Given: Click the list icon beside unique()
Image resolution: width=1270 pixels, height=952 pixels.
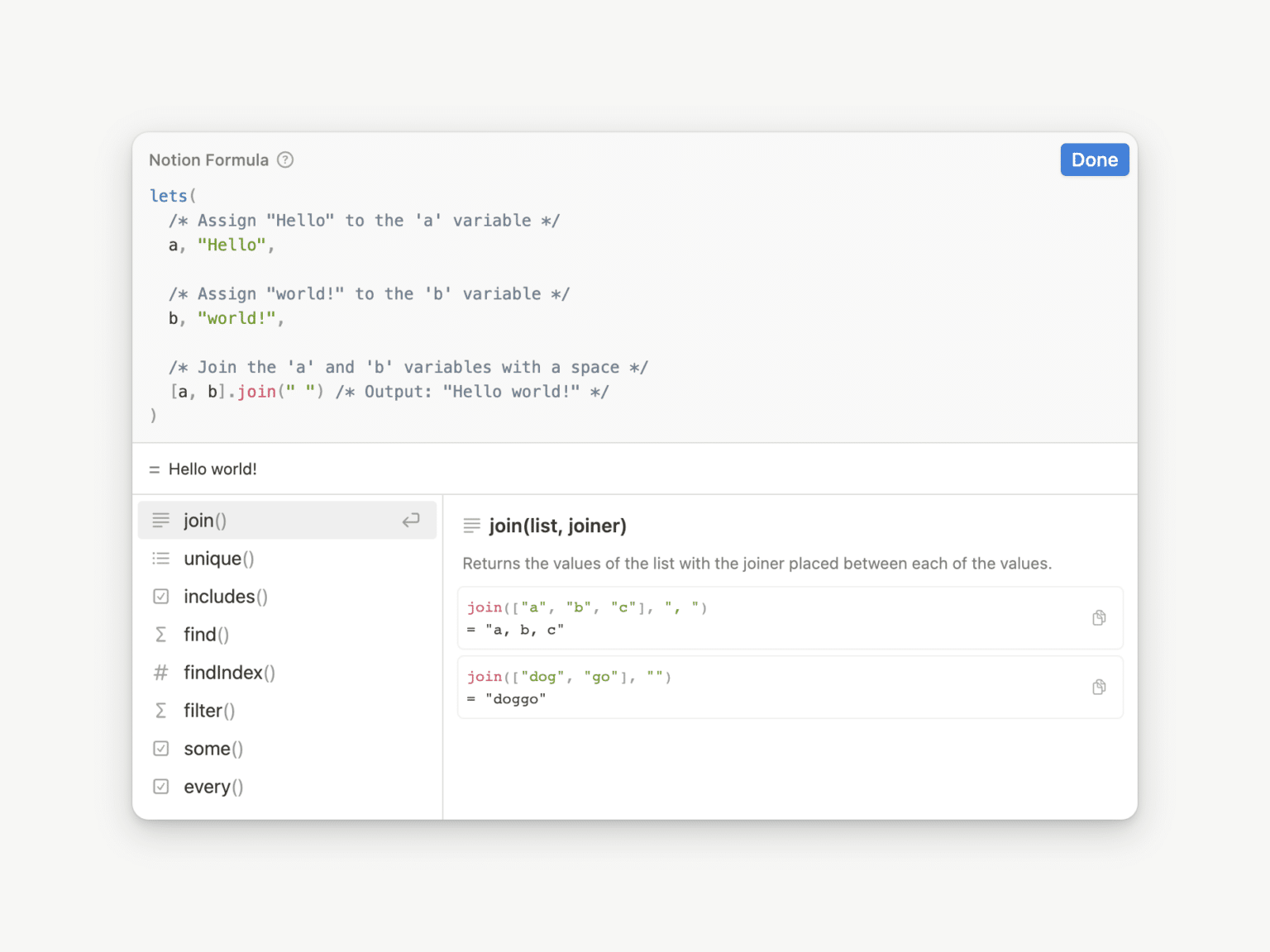Looking at the screenshot, I should pos(160,558).
